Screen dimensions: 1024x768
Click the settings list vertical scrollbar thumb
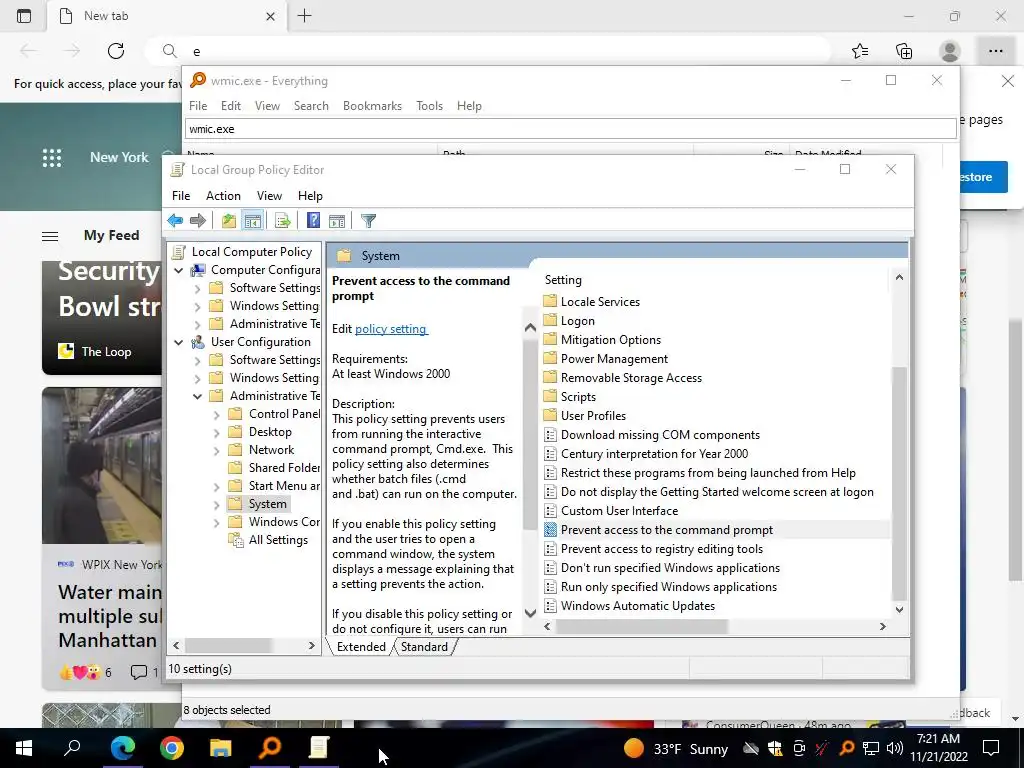pyautogui.click(x=899, y=483)
